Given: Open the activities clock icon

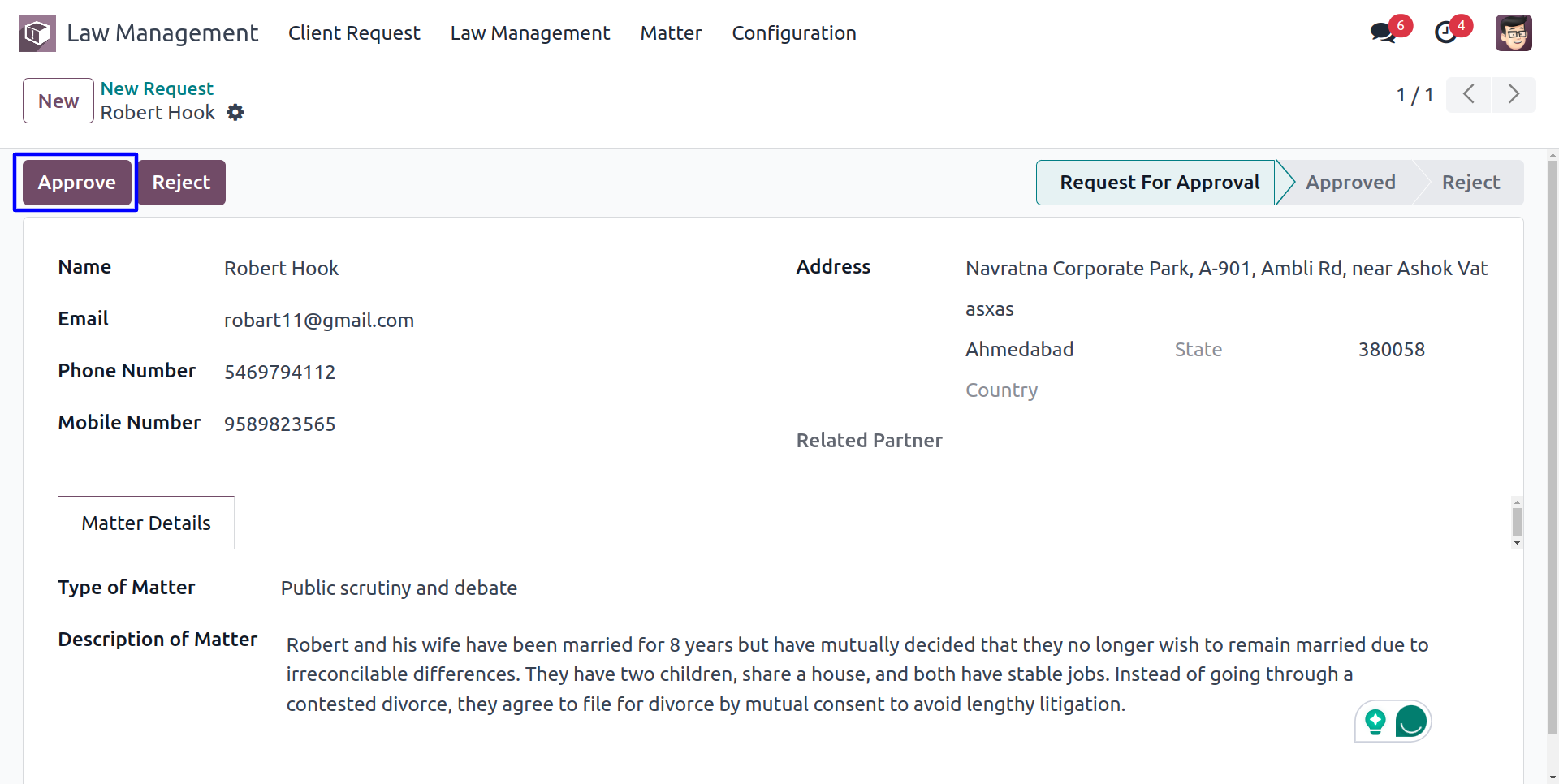Looking at the screenshot, I should (x=1445, y=32).
